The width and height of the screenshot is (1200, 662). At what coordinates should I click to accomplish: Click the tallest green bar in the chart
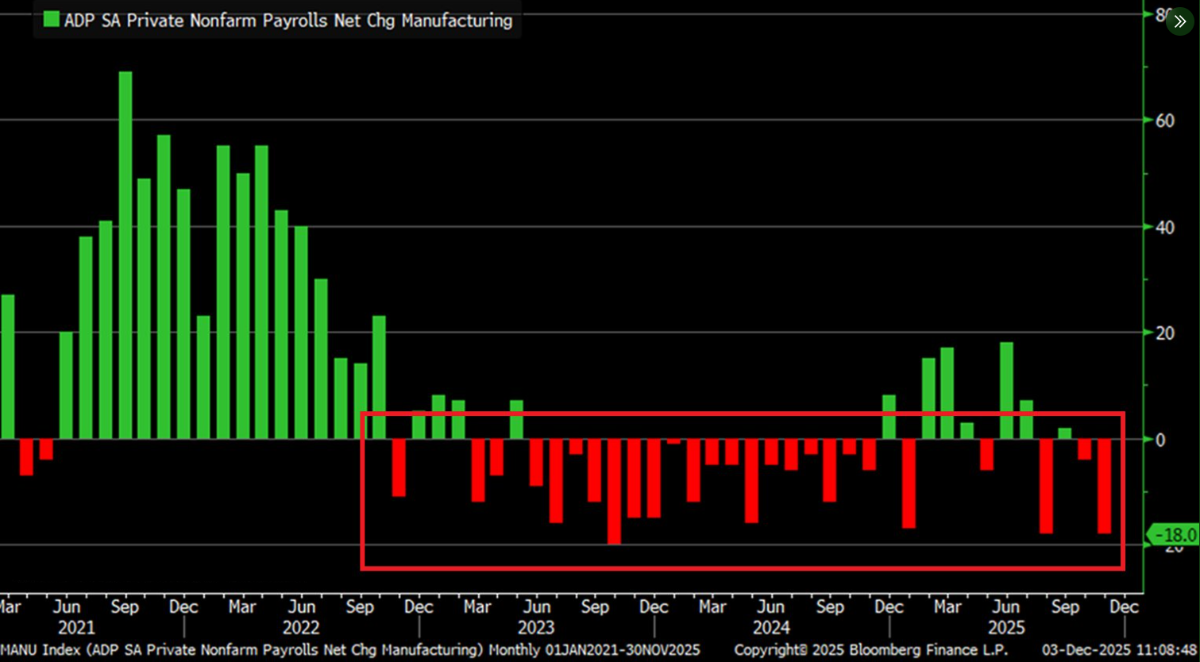(x=125, y=255)
